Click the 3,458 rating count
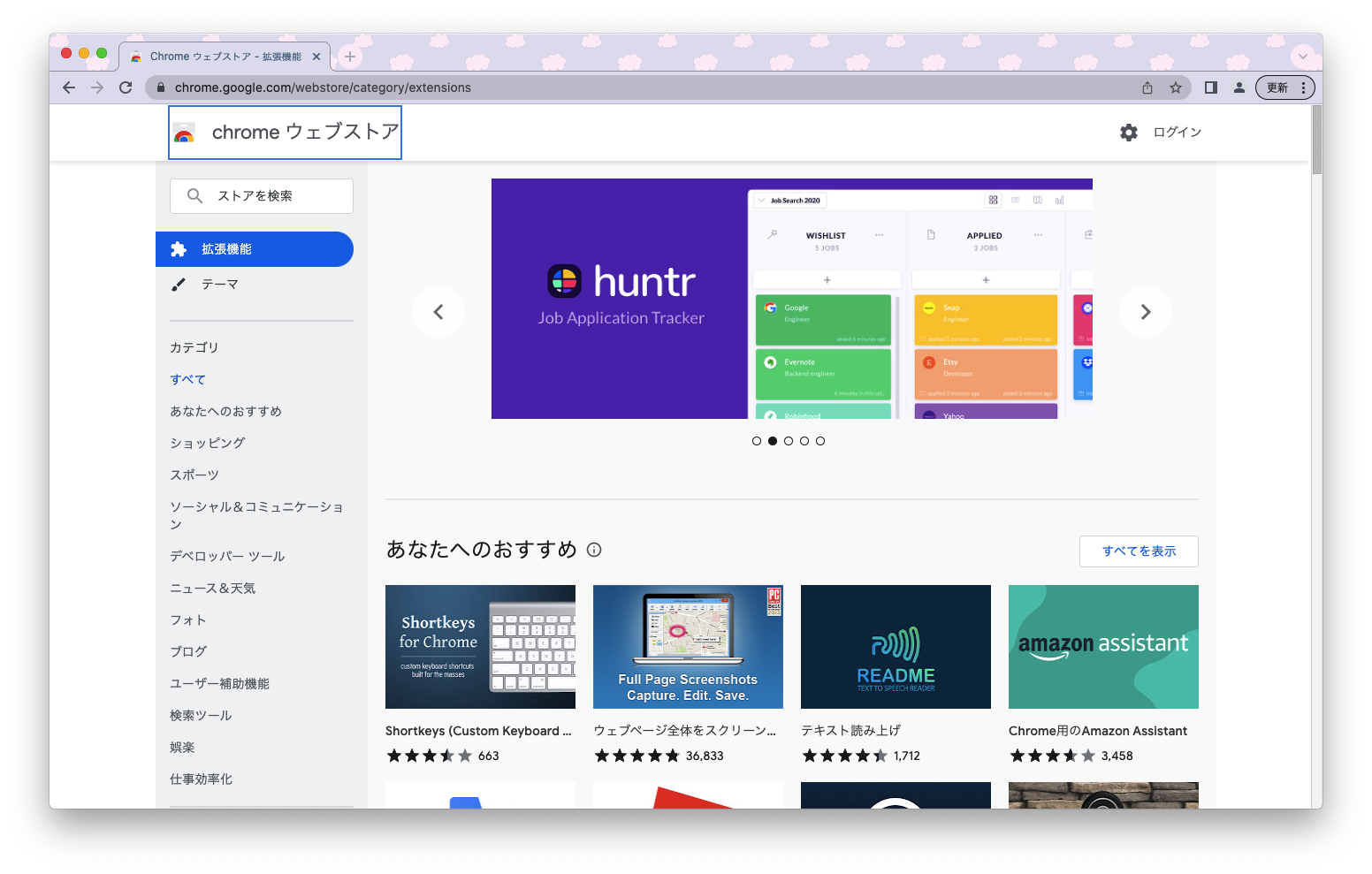Screen dimensions: 1372x874 1117,756
